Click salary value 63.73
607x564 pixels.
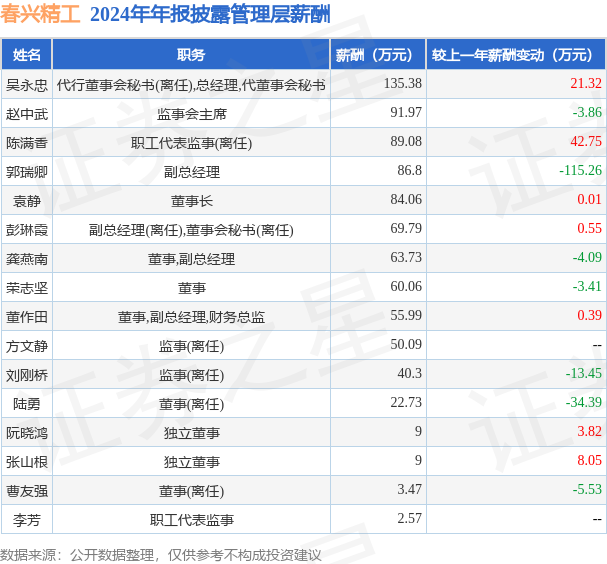coord(406,257)
